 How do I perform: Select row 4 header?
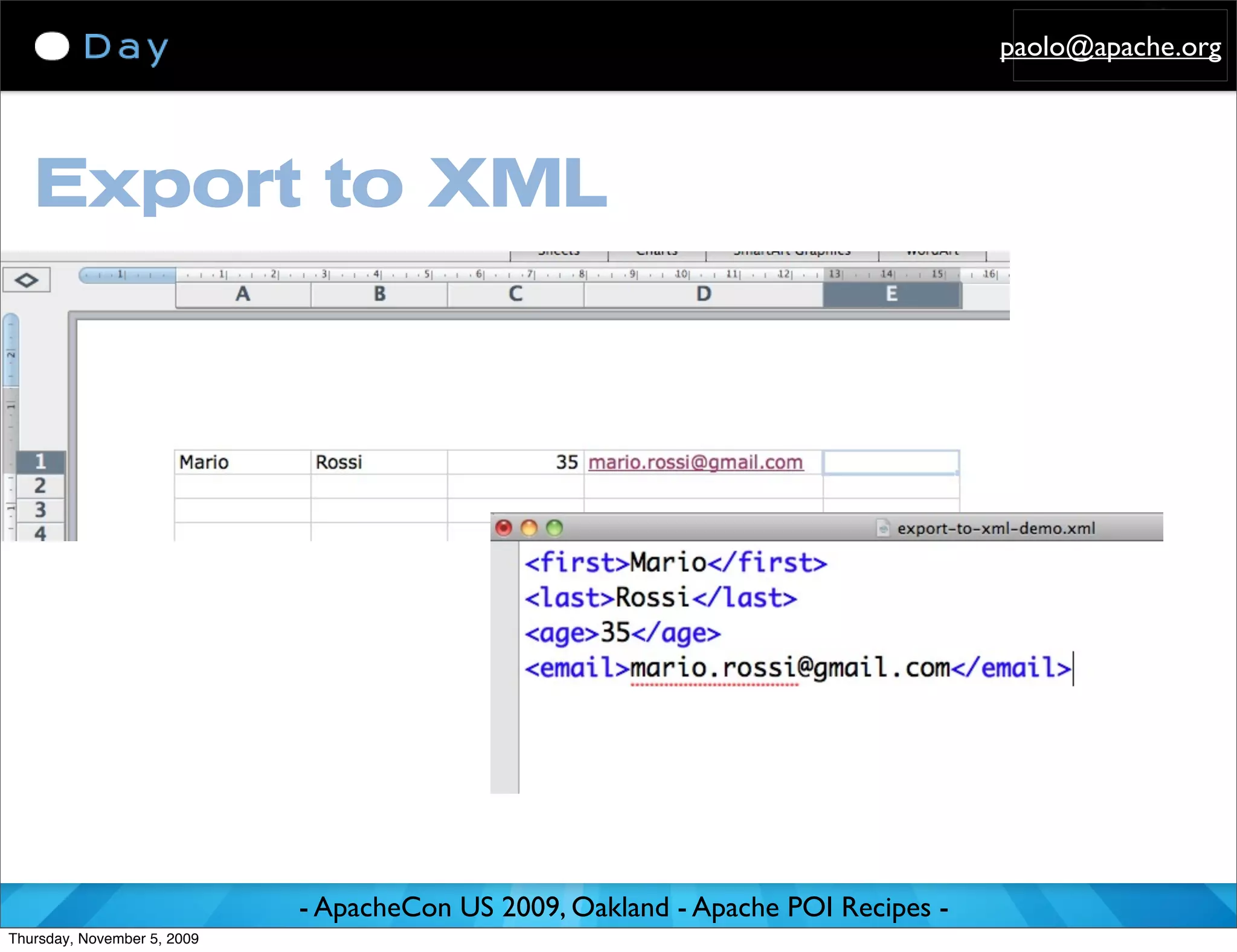click(x=40, y=532)
